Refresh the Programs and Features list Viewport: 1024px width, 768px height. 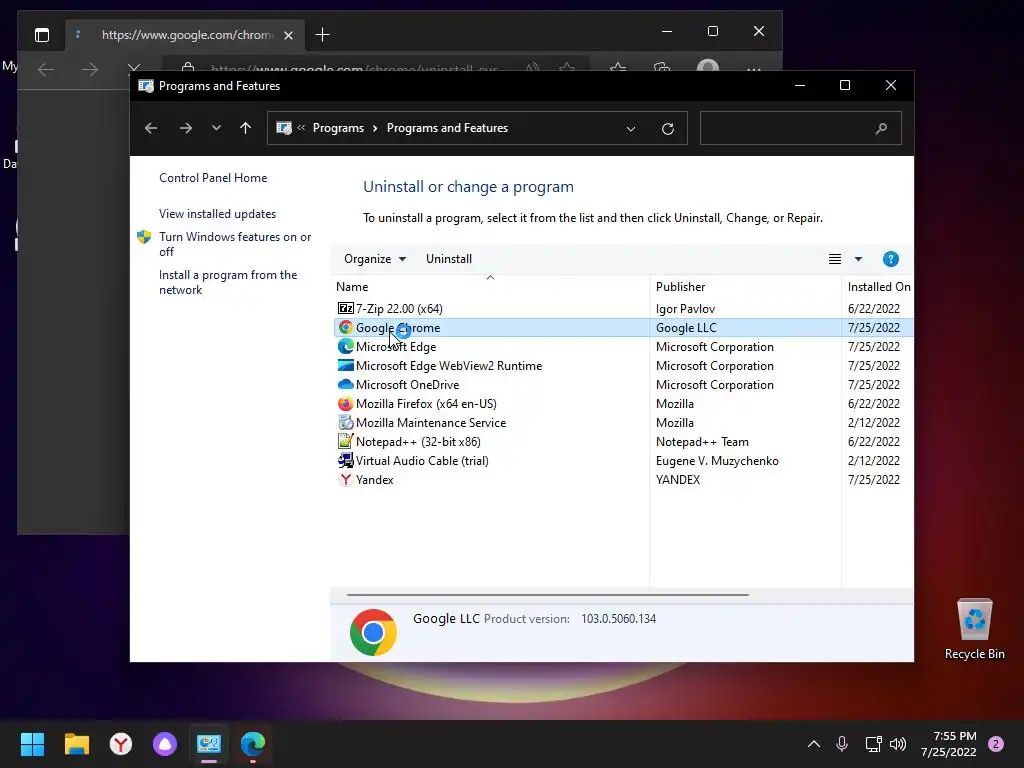click(x=667, y=129)
